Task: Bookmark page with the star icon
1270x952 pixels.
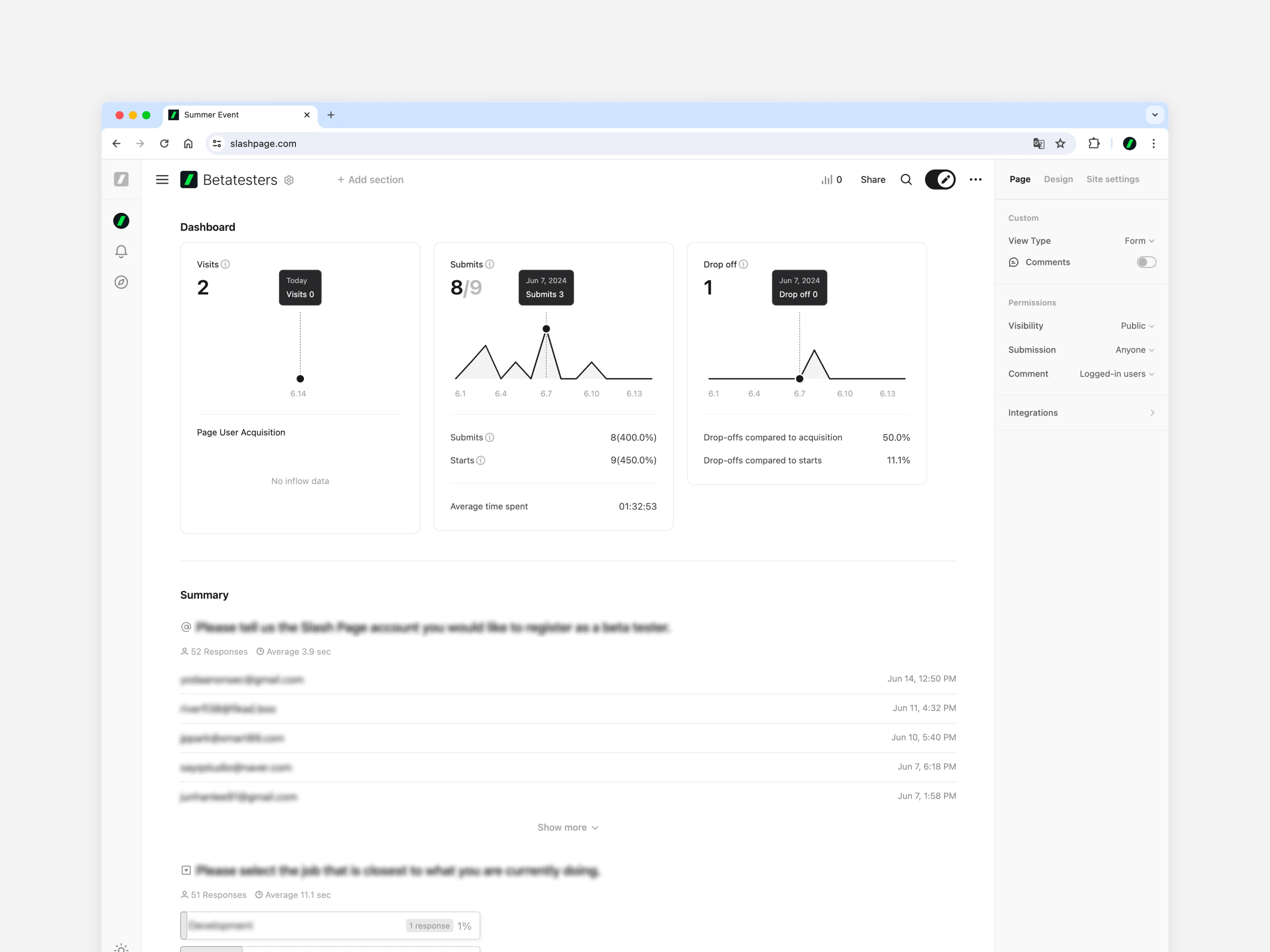Action: [1060, 143]
